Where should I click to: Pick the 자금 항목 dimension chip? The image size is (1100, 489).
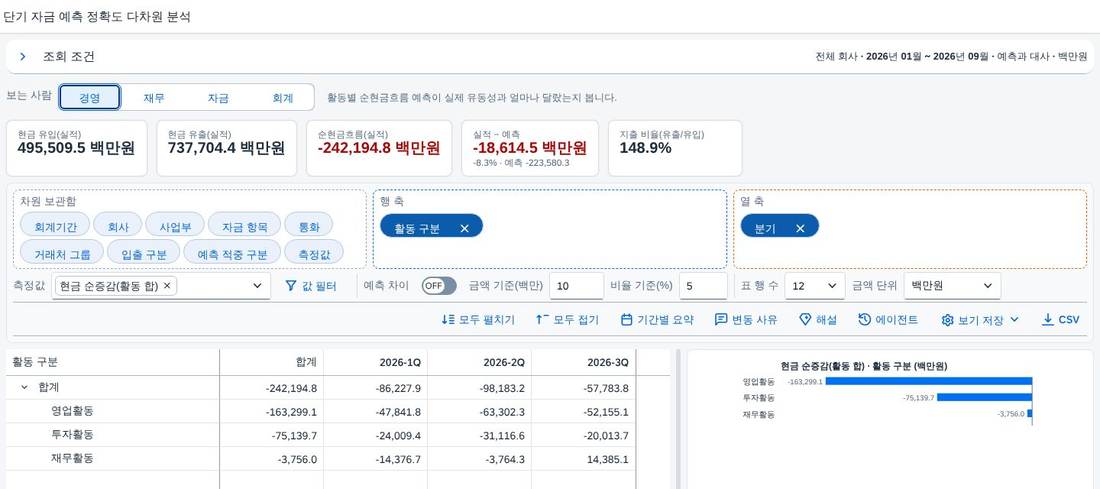pyautogui.click(x=244, y=227)
